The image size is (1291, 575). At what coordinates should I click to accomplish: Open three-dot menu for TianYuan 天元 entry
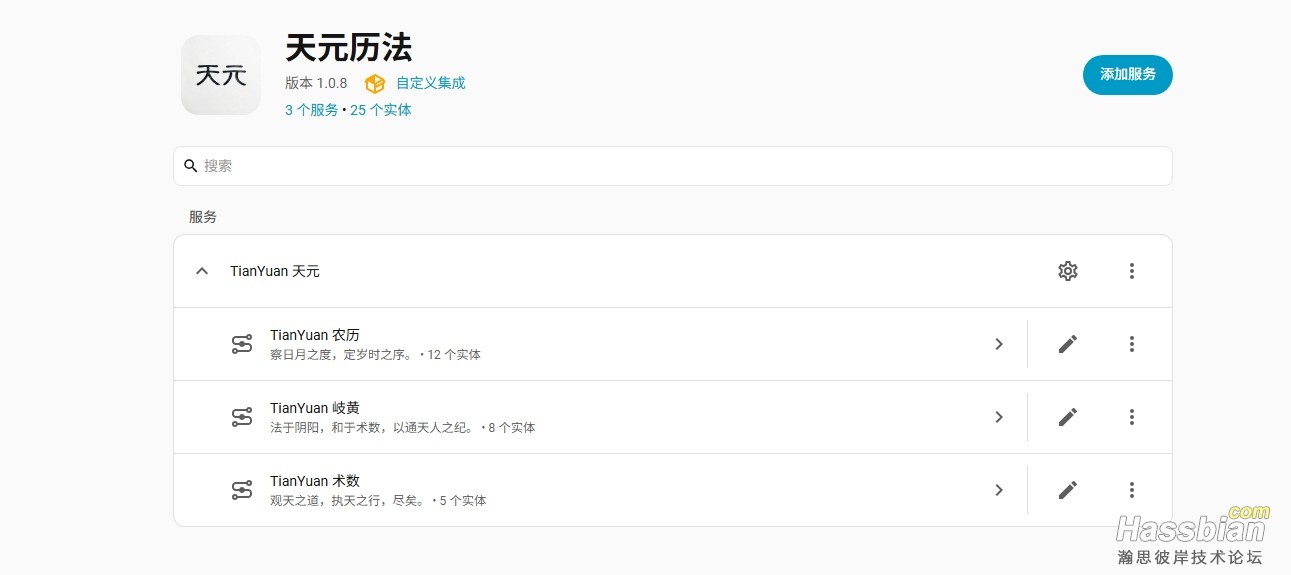(1132, 271)
